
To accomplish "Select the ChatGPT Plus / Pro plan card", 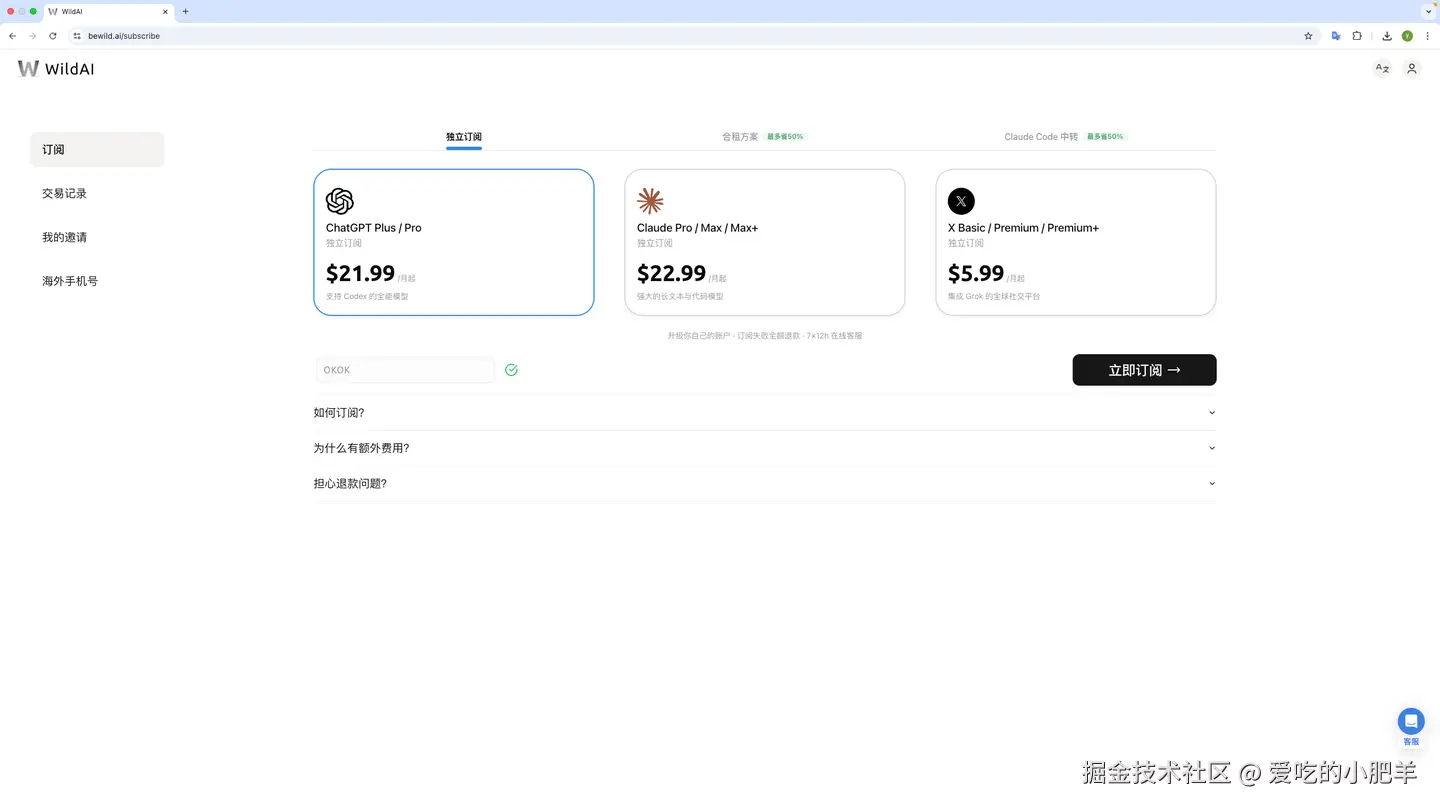I will [x=453, y=242].
